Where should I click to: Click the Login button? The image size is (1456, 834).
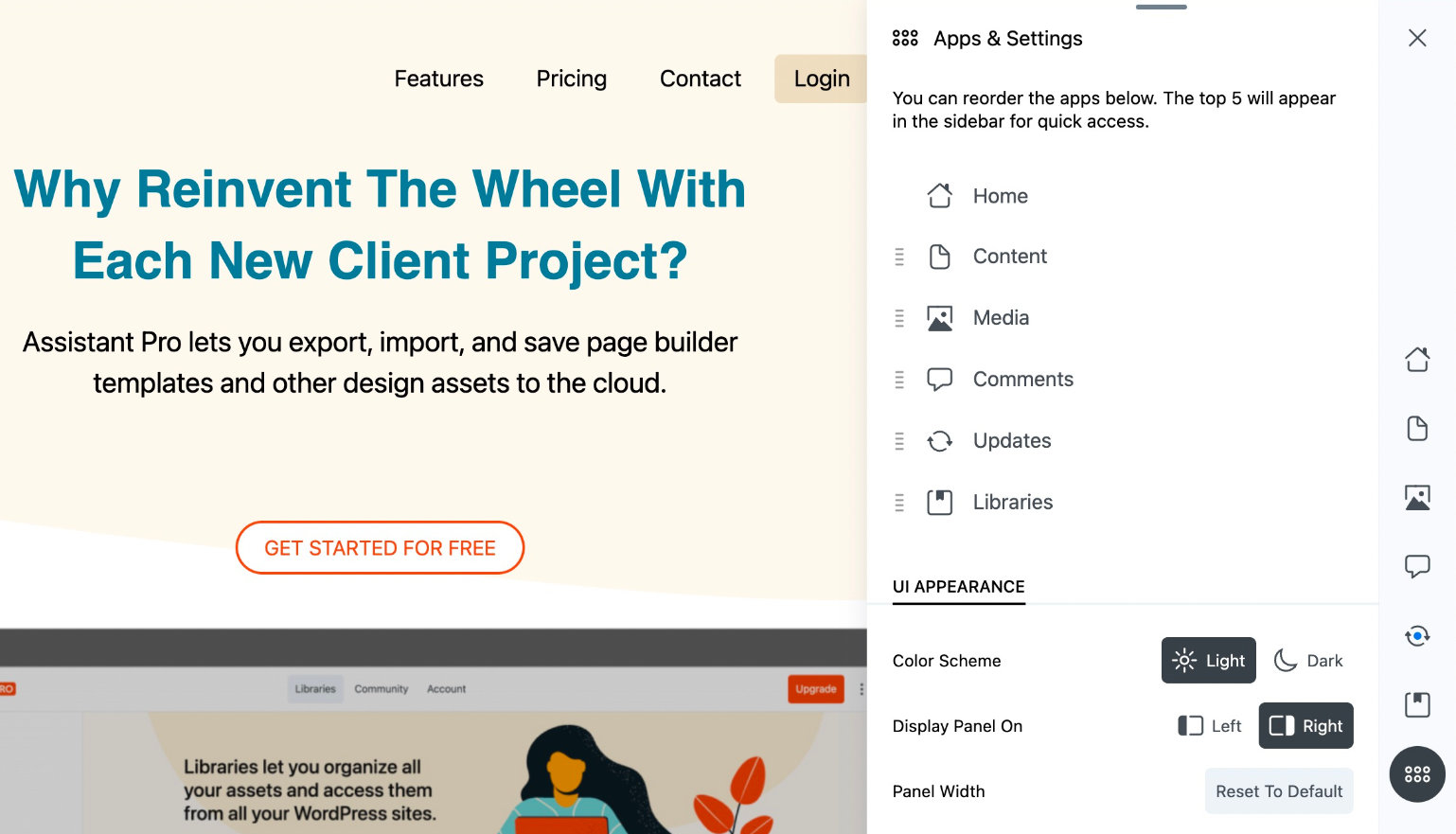pos(821,79)
